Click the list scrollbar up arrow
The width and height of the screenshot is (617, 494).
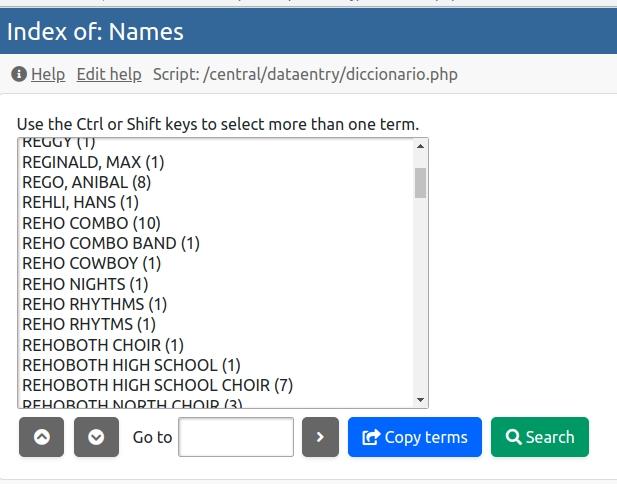pyautogui.click(x=420, y=147)
